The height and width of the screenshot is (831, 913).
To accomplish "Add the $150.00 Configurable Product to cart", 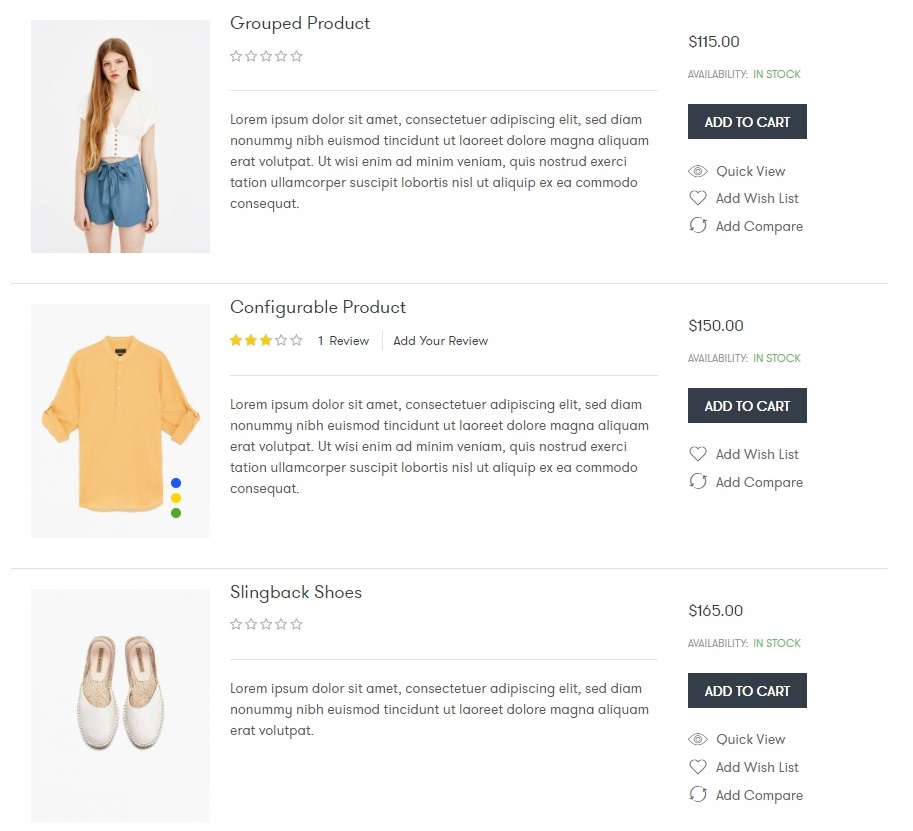I will pos(747,406).
